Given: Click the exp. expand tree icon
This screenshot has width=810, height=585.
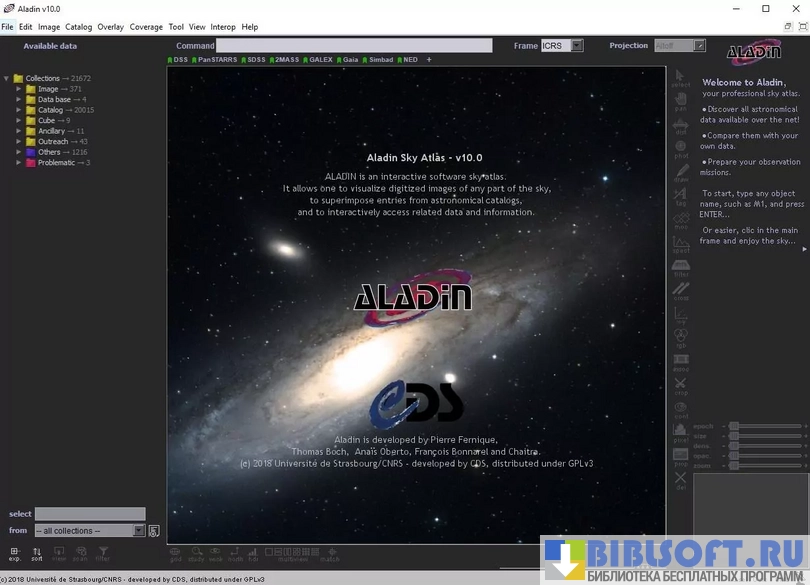Looking at the screenshot, I should (15, 553).
